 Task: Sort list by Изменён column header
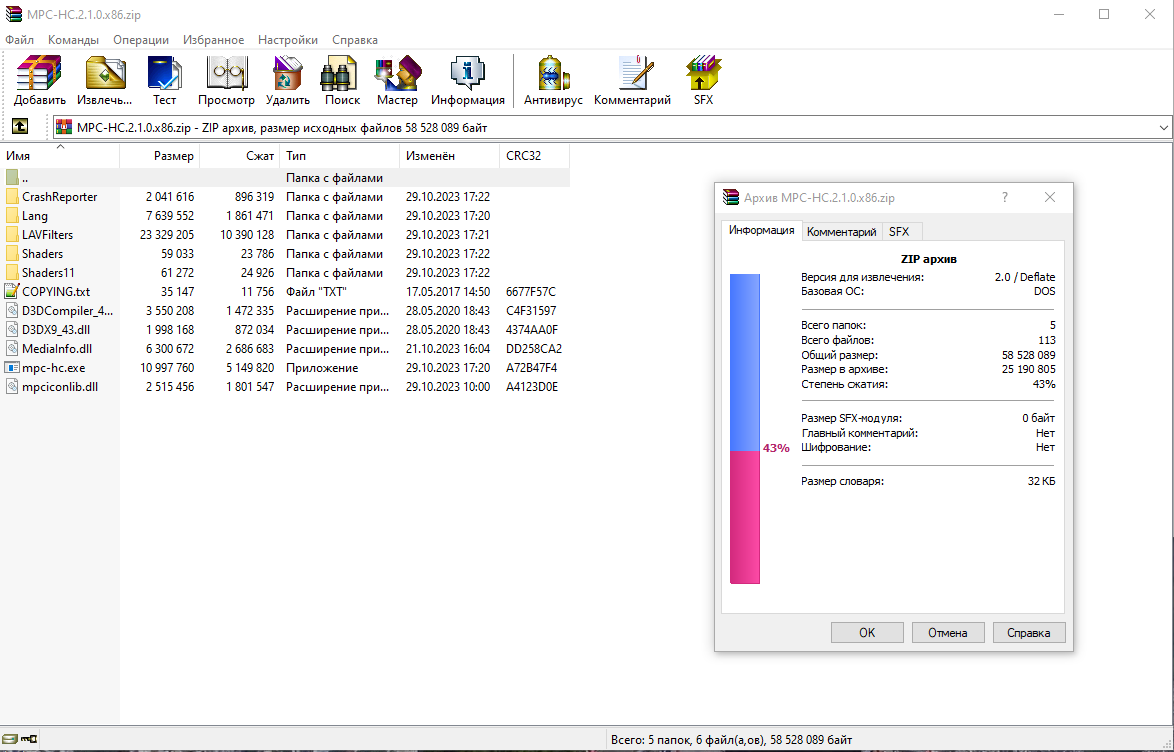449,156
